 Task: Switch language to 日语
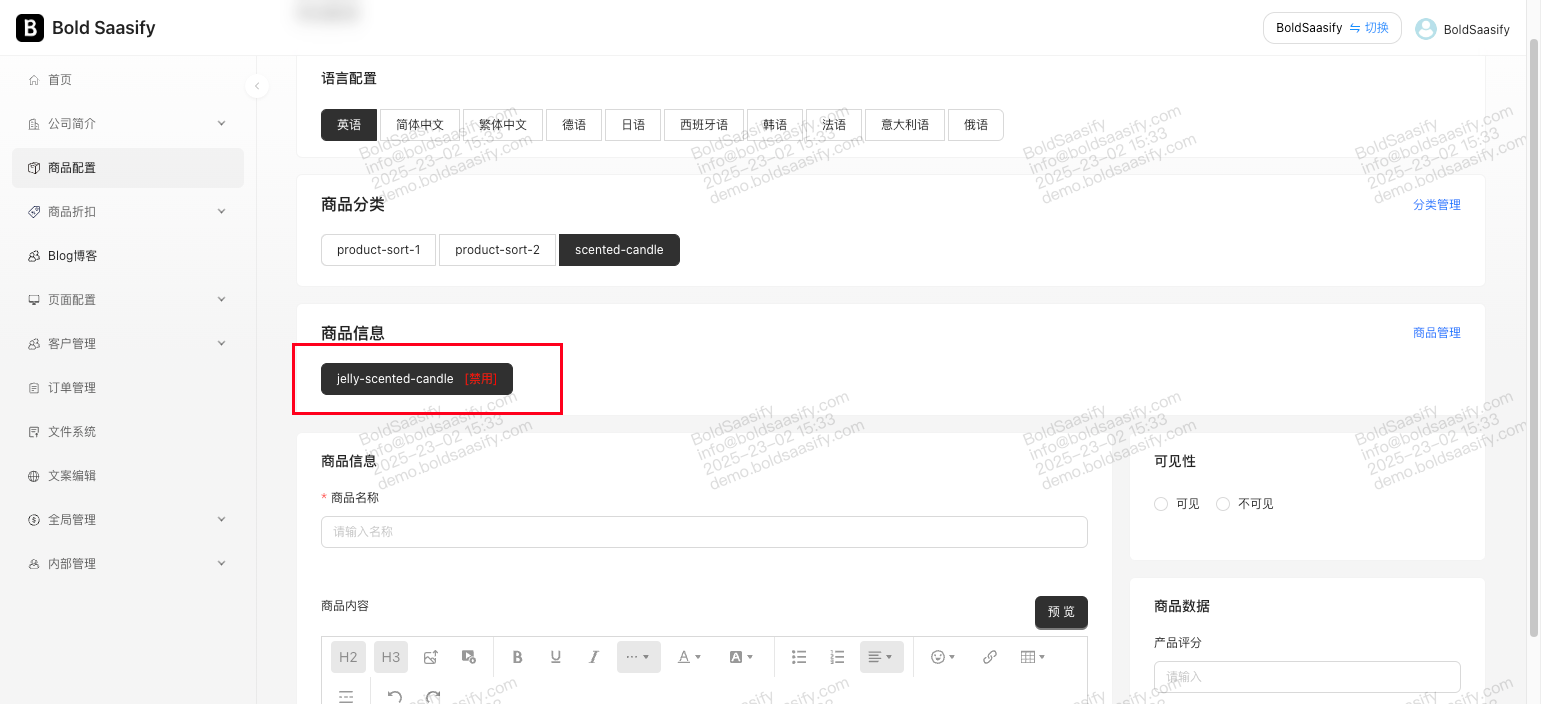pos(633,125)
